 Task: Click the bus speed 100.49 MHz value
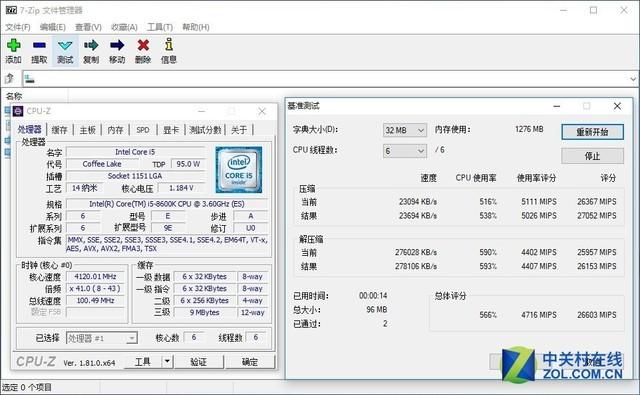coord(95,301)
